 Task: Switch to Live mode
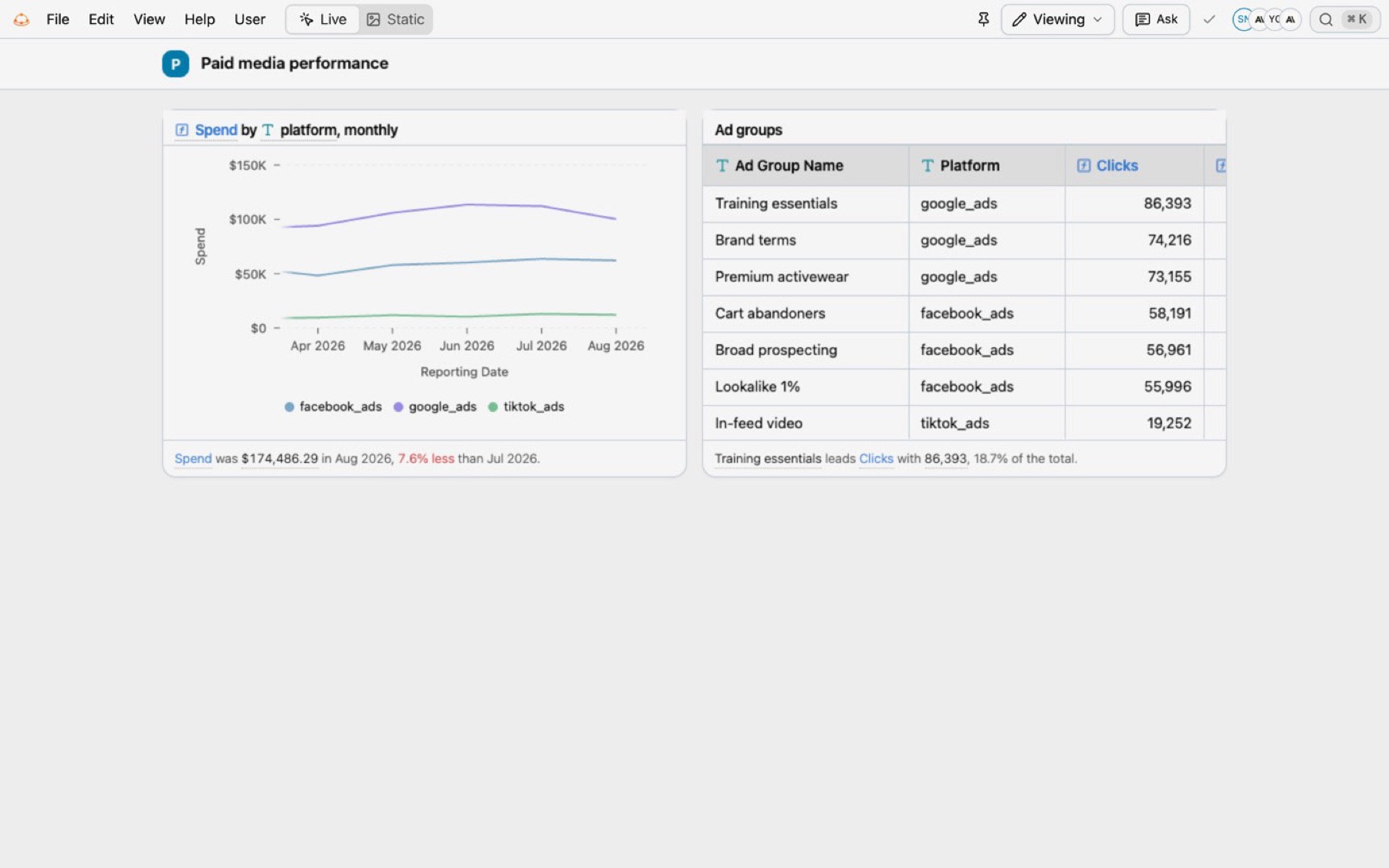click(x=323, y=19)
